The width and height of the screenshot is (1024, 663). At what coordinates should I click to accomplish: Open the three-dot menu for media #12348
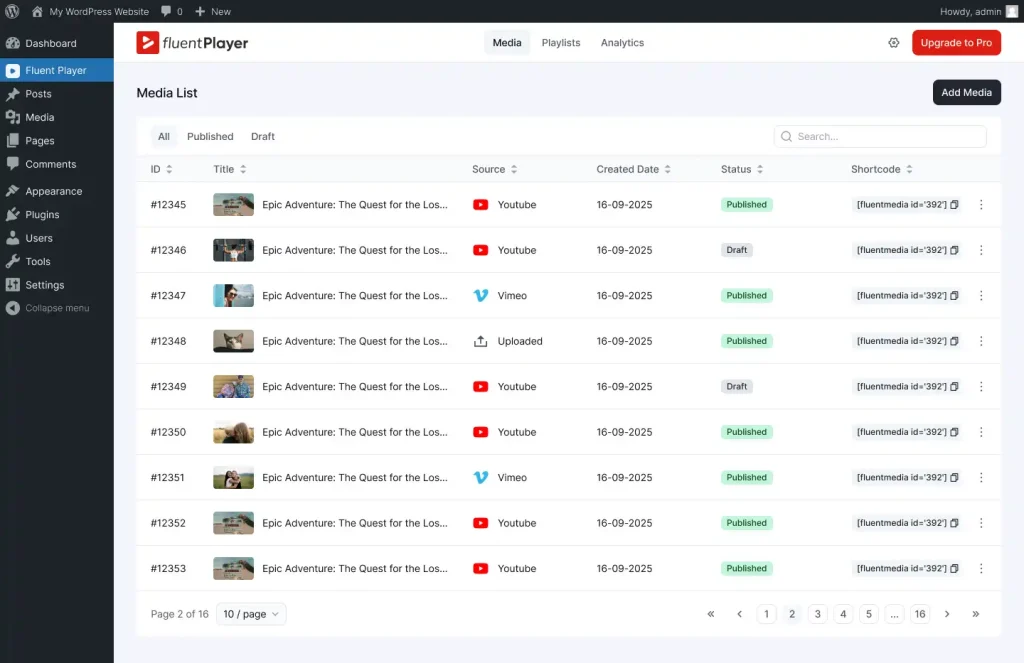click(981, 341)
